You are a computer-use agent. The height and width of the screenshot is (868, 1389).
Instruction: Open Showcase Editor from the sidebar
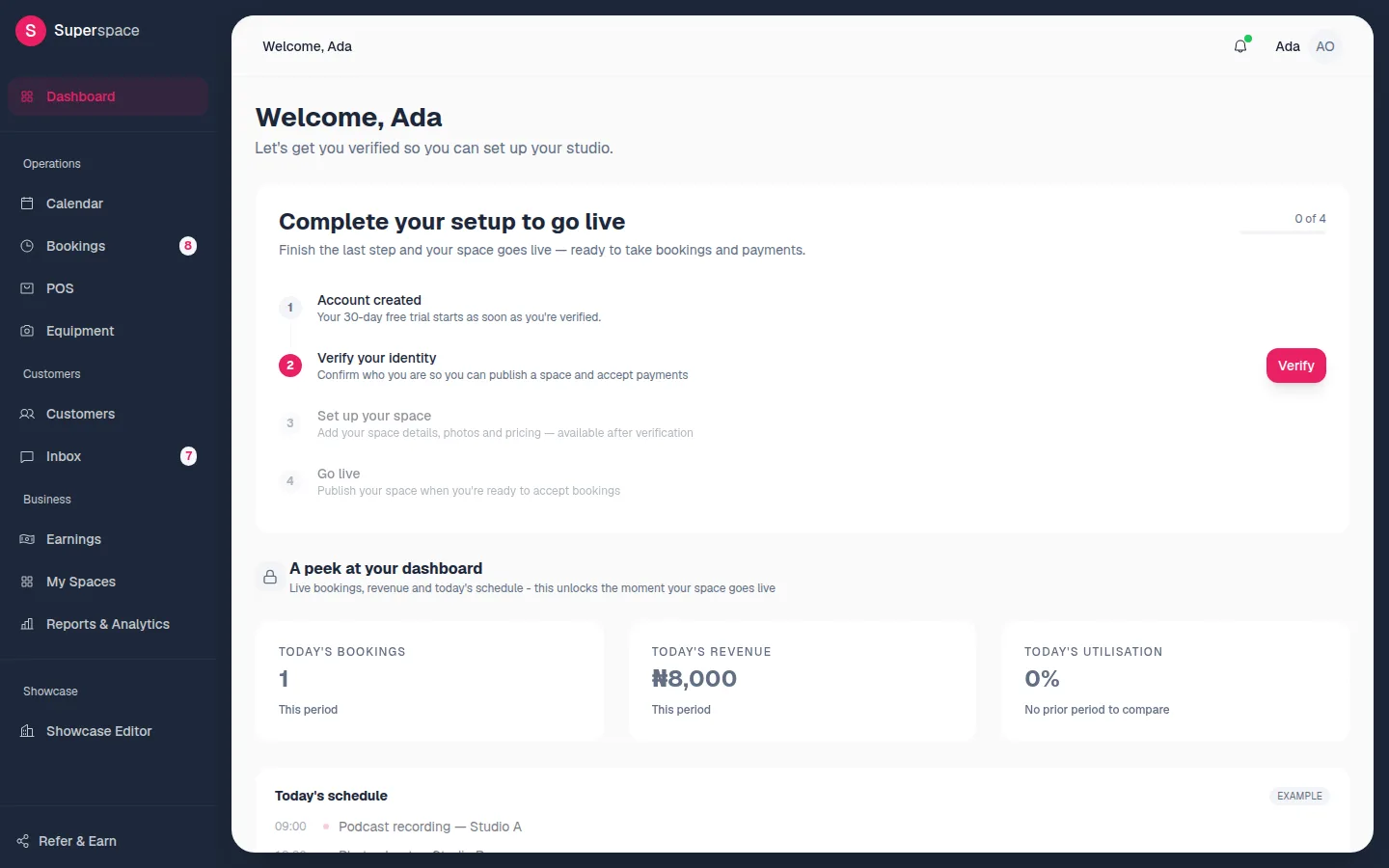(108, 731)
